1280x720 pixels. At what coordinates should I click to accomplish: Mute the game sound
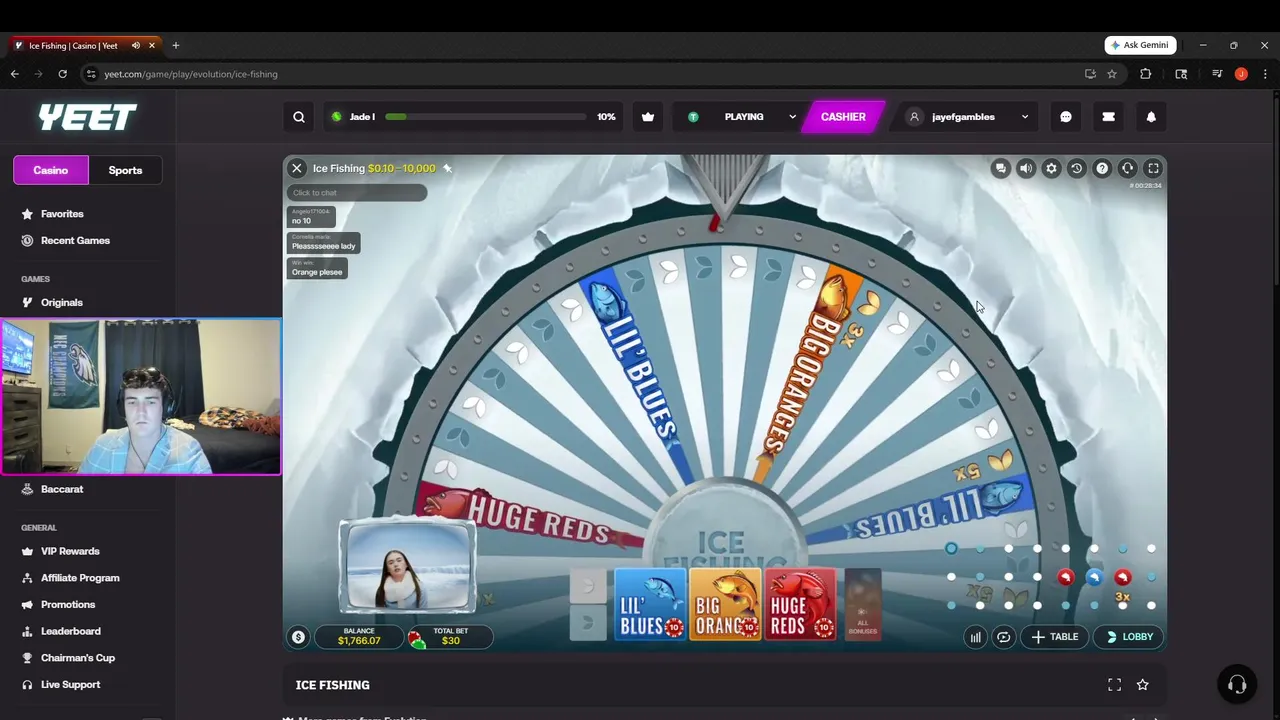click(1026, 169)
